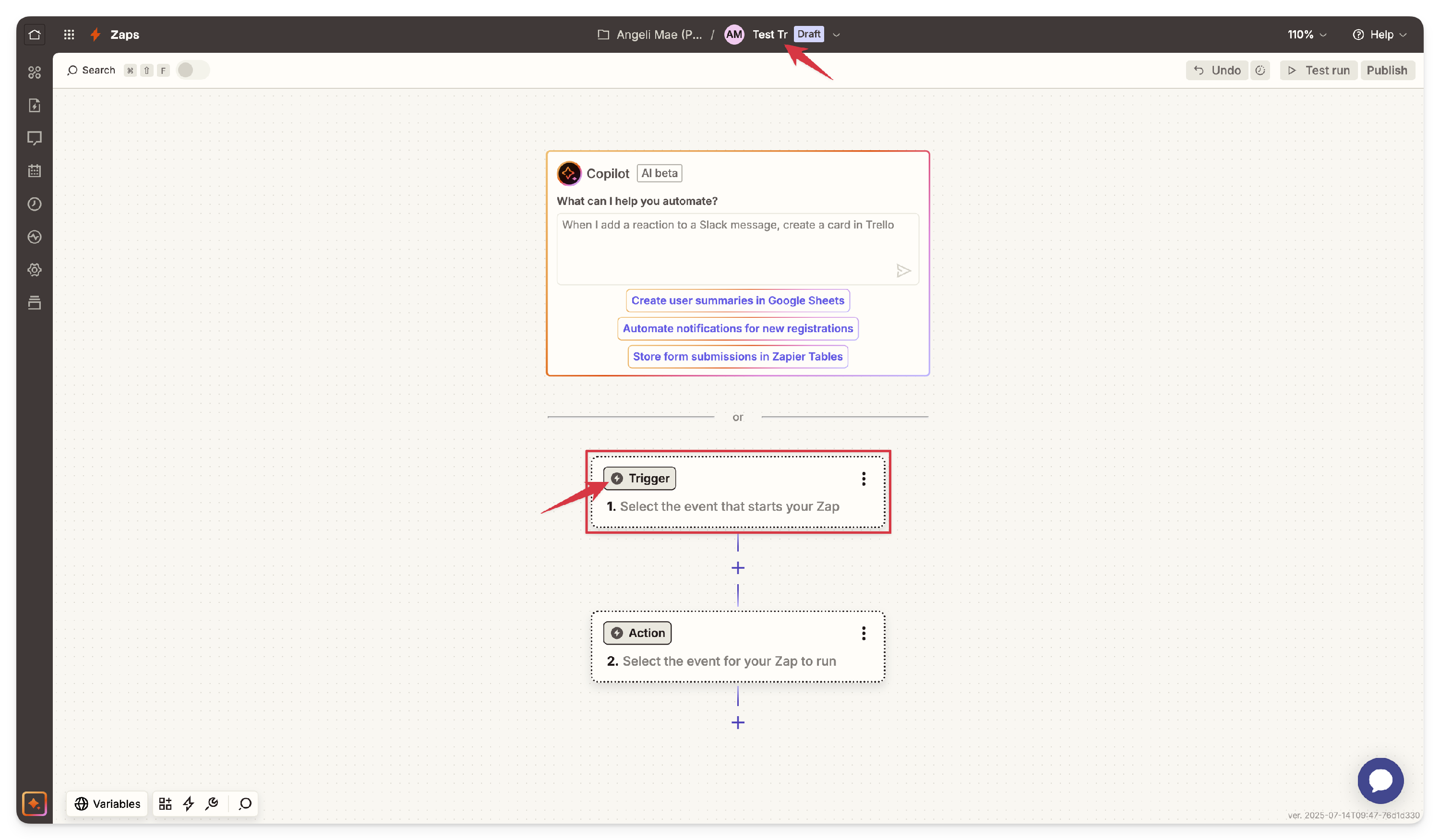Open the apps grid menu

(69, 34)
